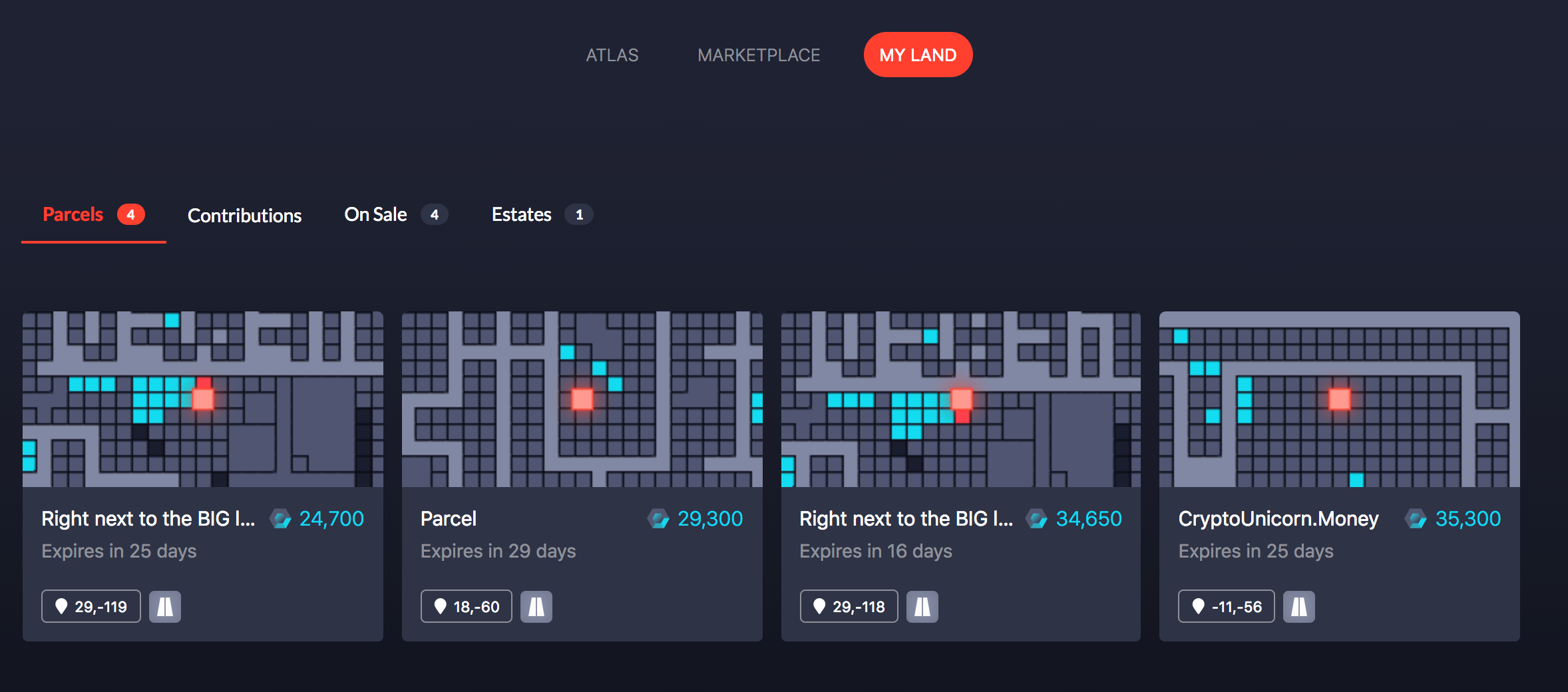
Task: Click MANA icon next to the 29,300 price
Action: click(x=659, y=518)
